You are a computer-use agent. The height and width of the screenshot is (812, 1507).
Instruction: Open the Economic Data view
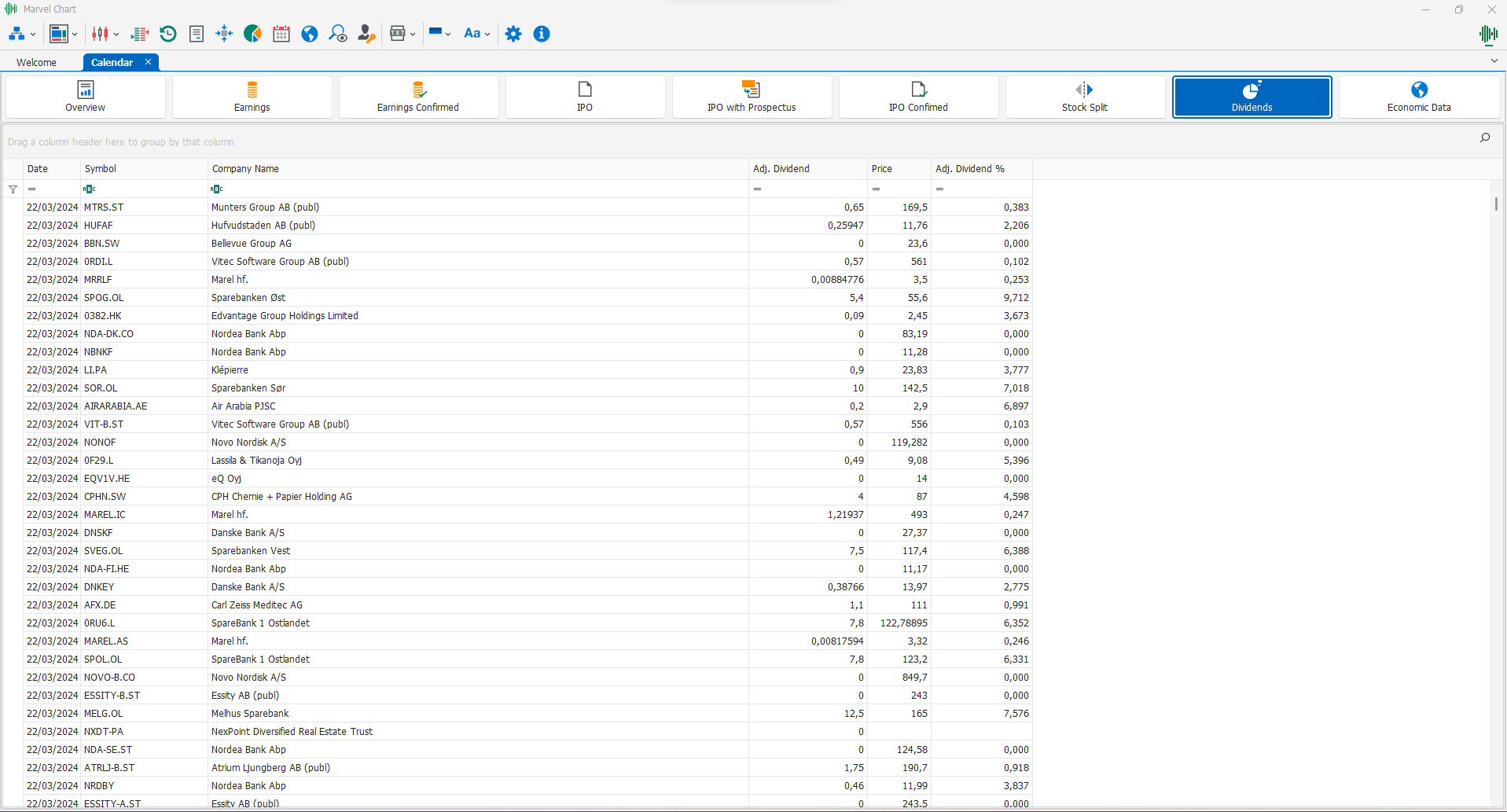pyautogui.click(x=1420, y=97)
